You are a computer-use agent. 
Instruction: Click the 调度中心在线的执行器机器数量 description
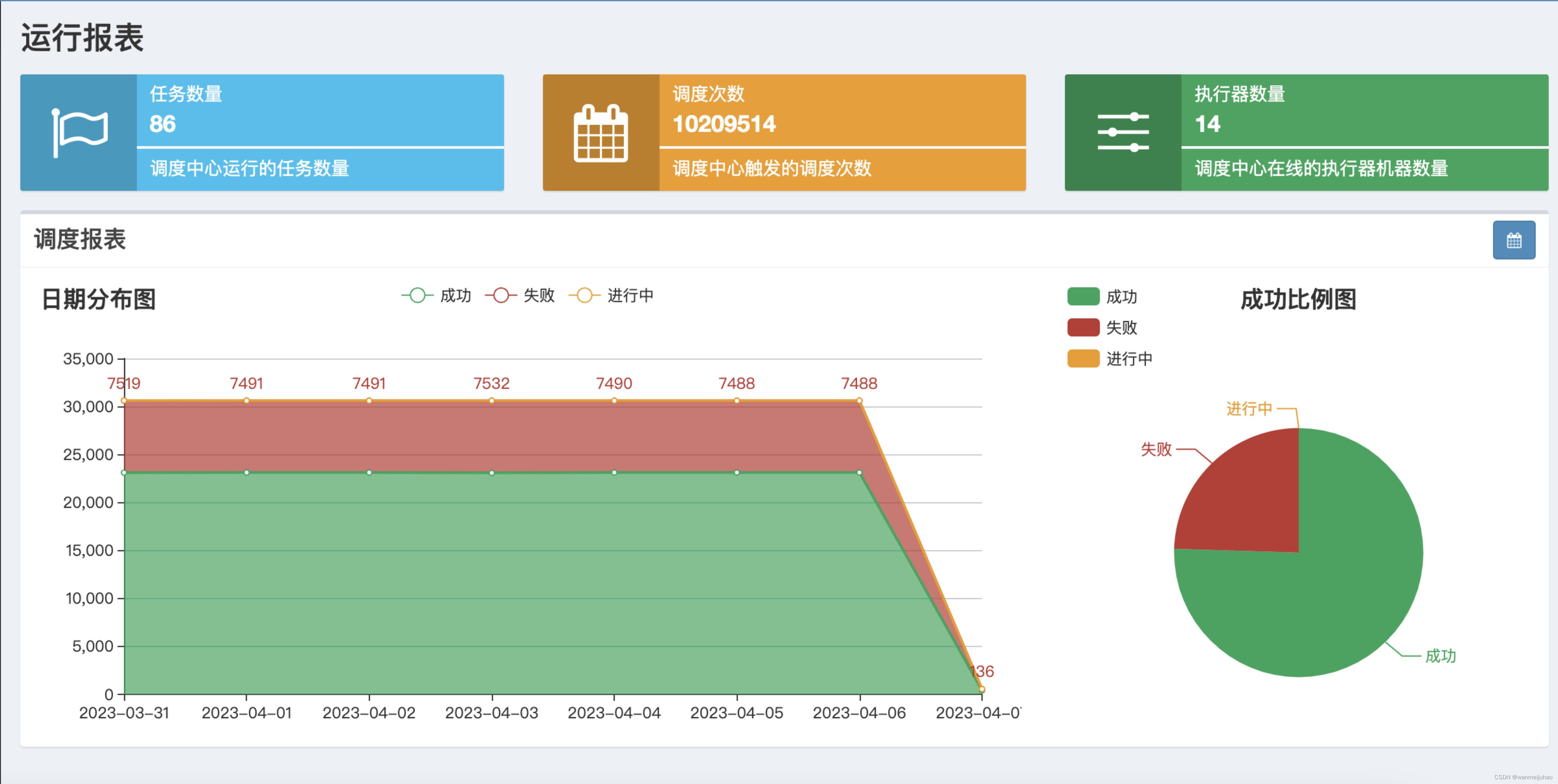[x=1322, y=168]
